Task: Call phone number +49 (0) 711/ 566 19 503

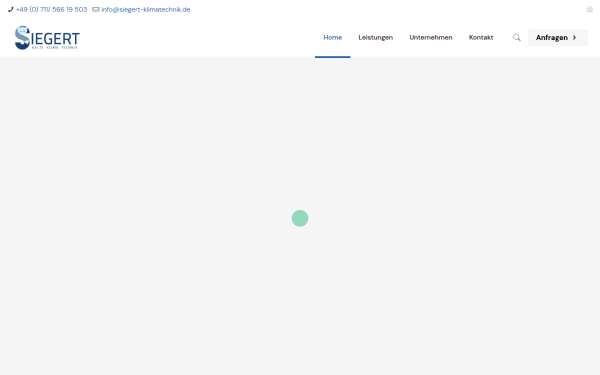Action: point(51,10)
